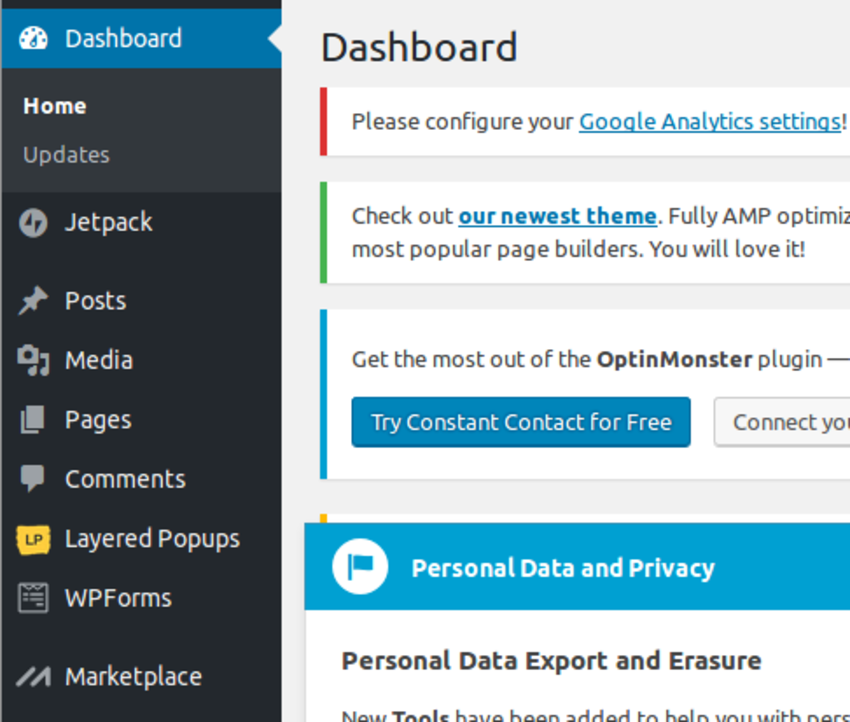The image size is (850, 722).
Task: Click the Pages stacked-sheets icon
Action: click(x=33, y=420)
